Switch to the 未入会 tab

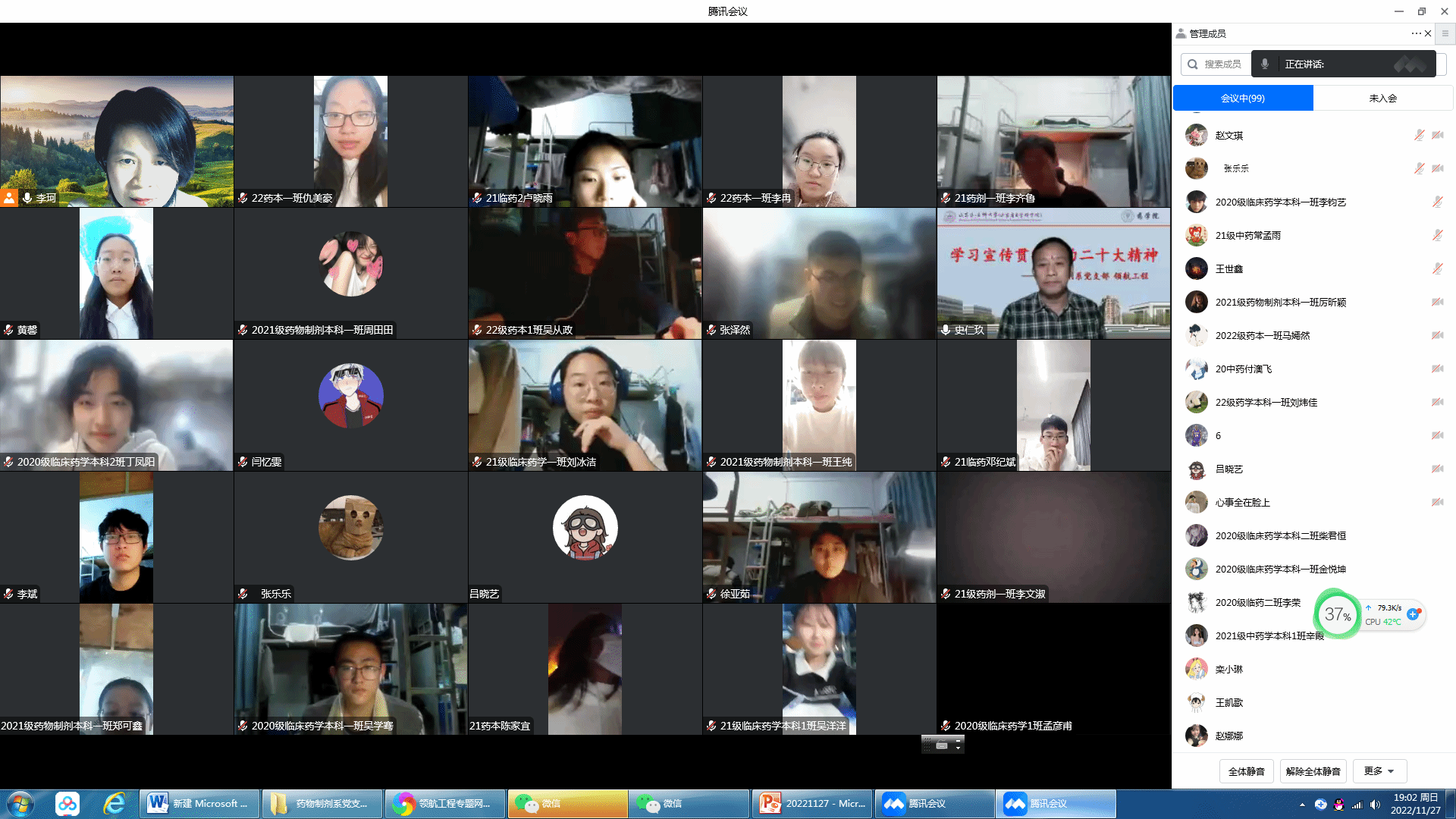pyautogui.click(x=1382, y=98)
